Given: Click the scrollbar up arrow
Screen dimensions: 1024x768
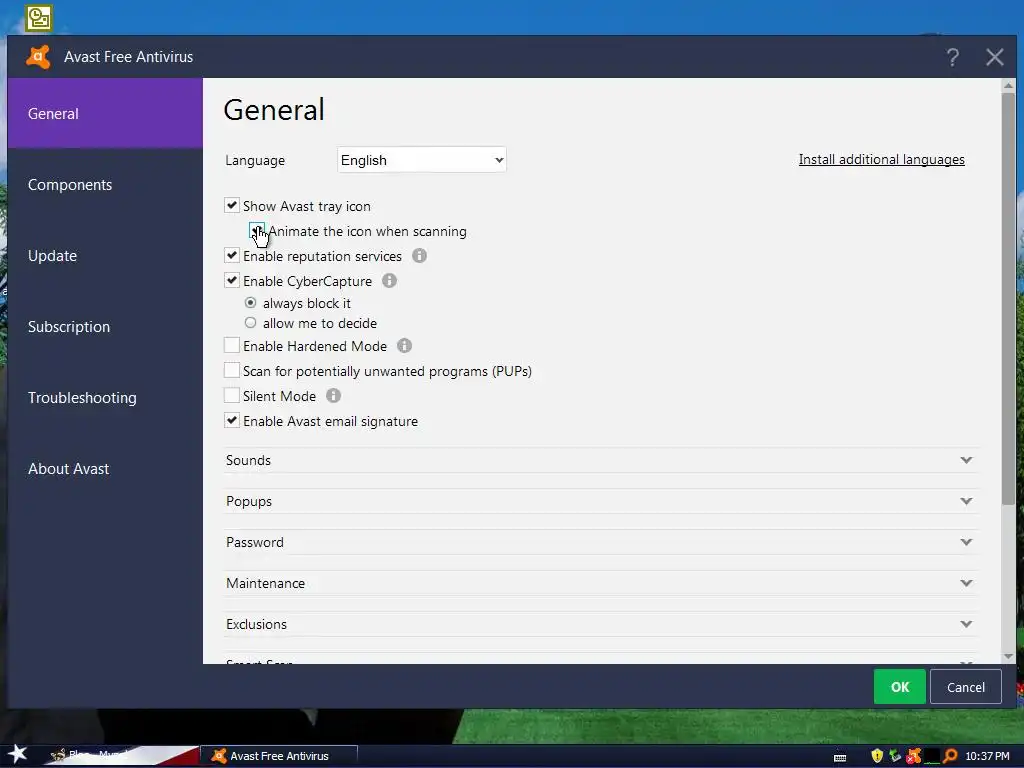Looking at the screenshot, I should pos(1008,86).
